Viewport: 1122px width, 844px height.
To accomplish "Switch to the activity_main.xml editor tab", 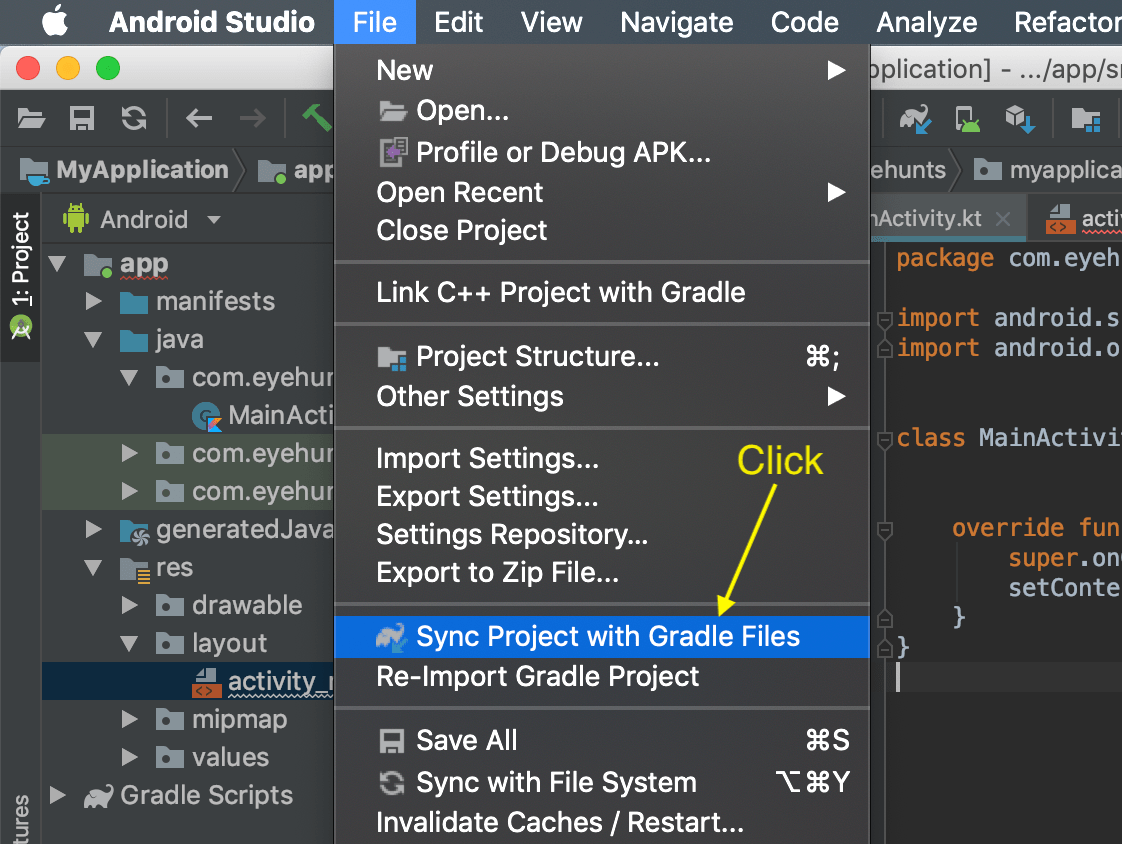I will [x=1092, y=218].
